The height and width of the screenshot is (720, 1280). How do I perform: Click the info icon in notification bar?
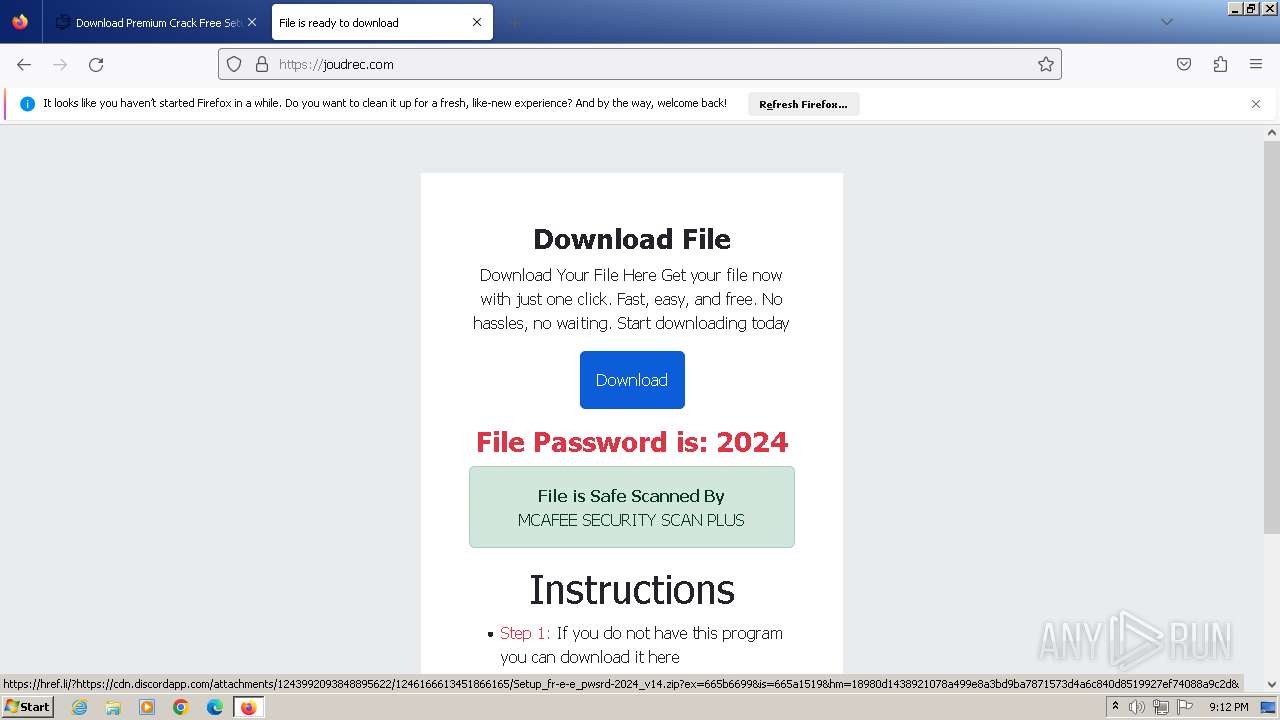pos(27,104)
